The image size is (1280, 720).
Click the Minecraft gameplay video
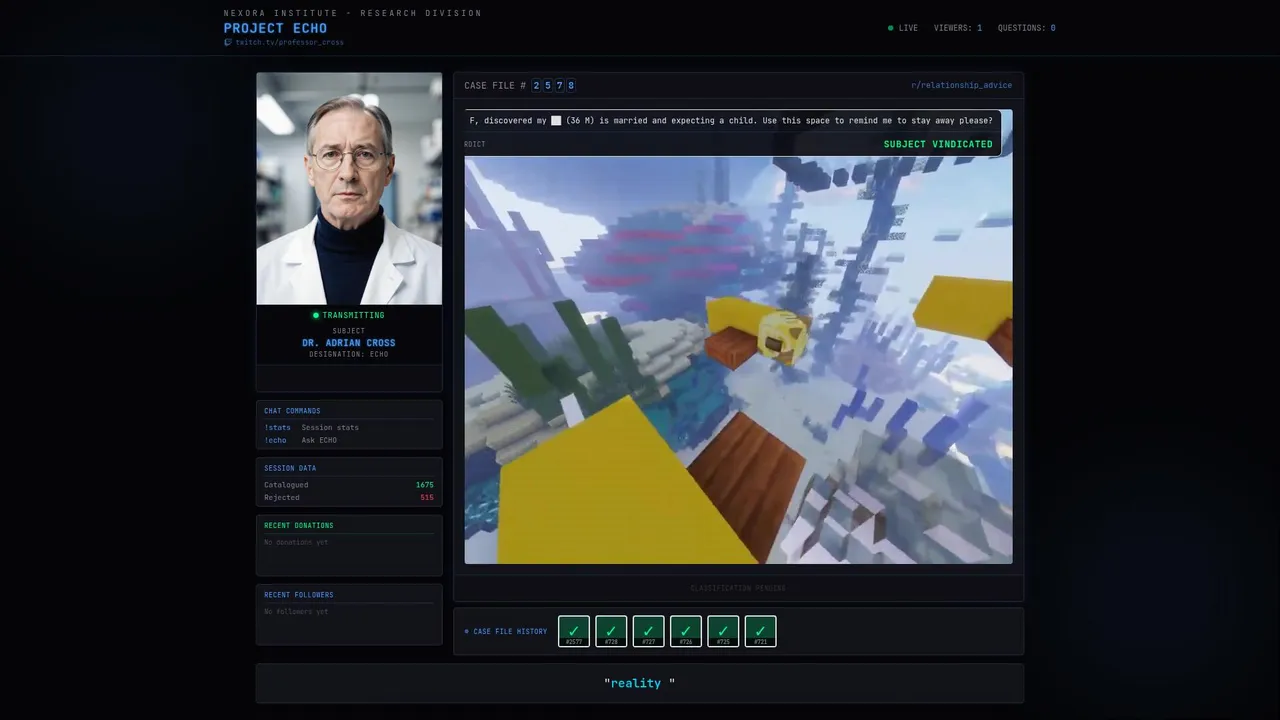[x=738, y=360]
